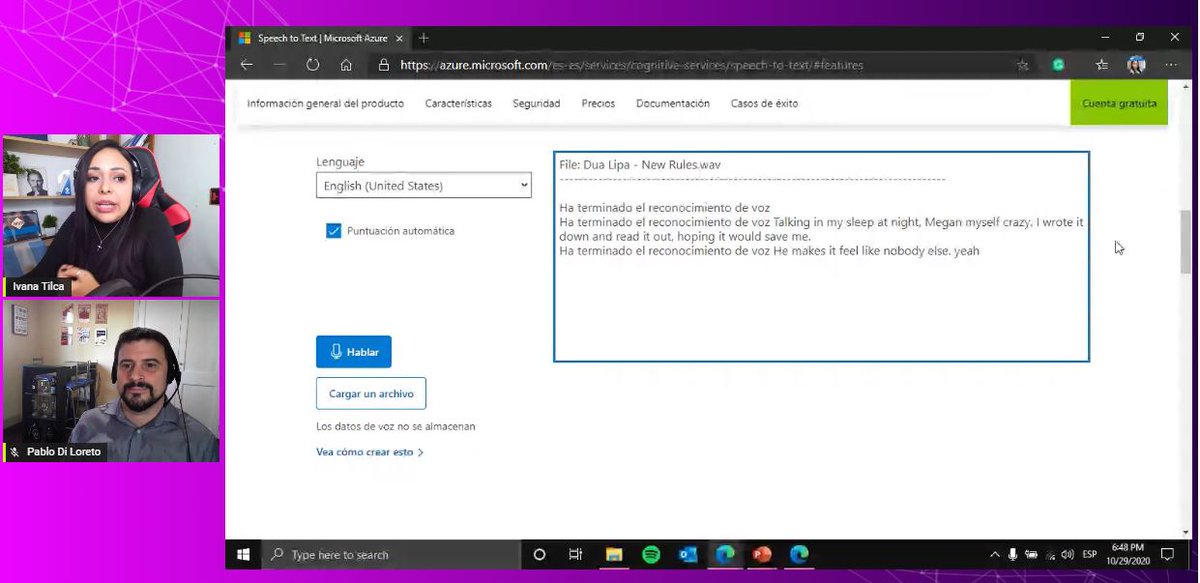Open Casos de éxito section
1200x583 pixels.
click(764, 103)
